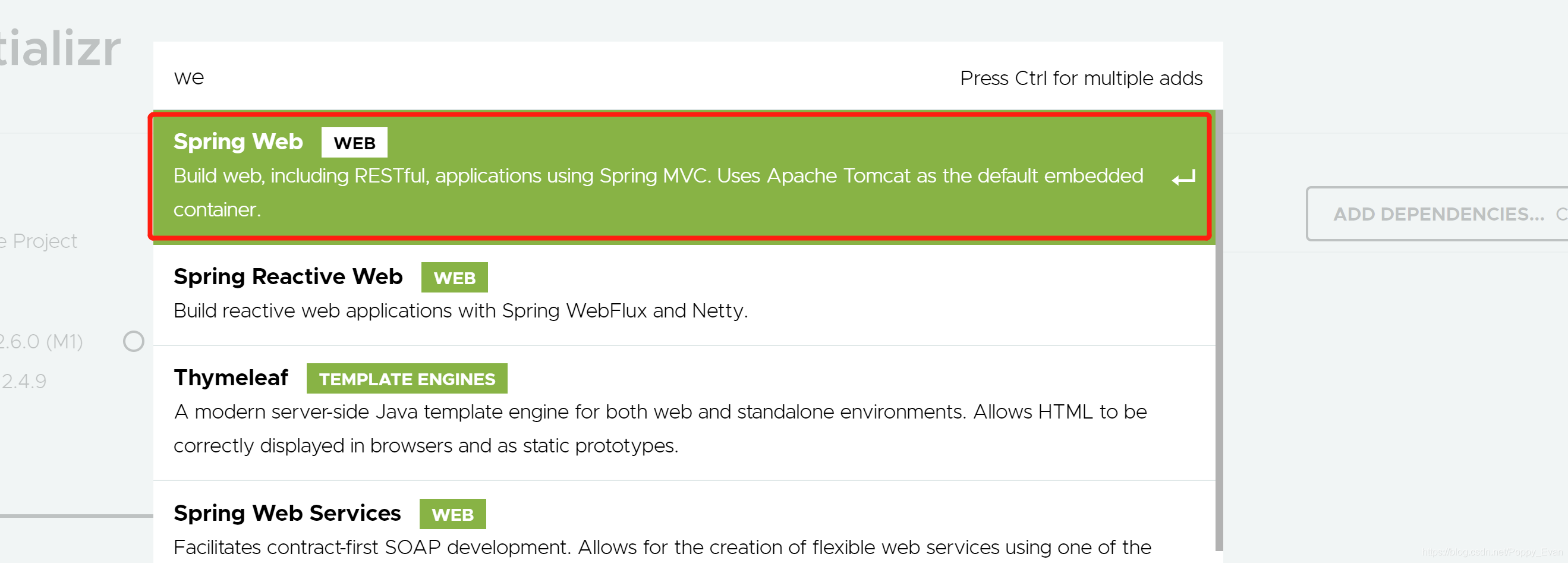Select the radio button beside 2.6.0 (M1)

[133, 341]
